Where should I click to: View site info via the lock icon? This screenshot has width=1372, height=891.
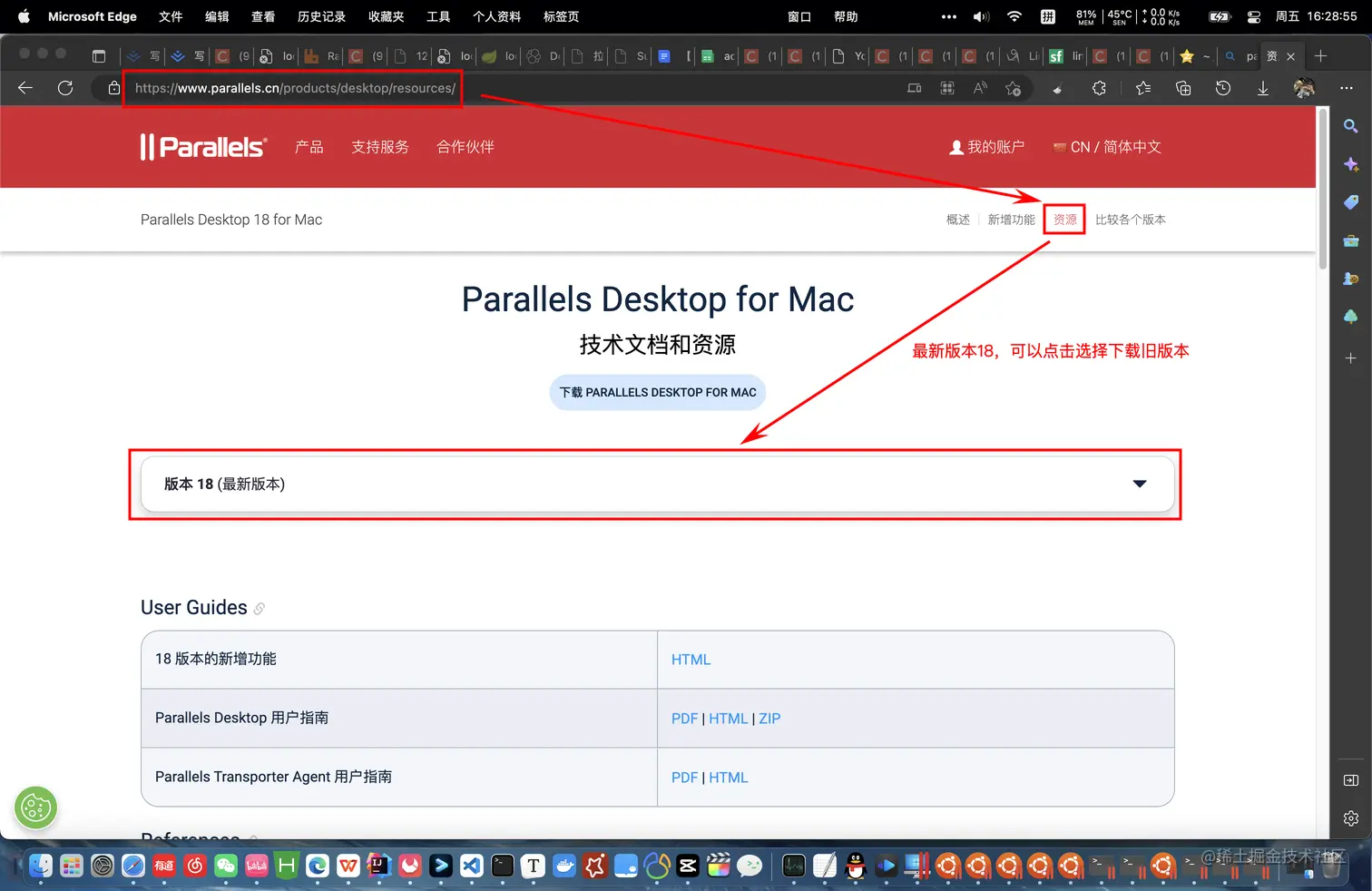click(113, 88)
